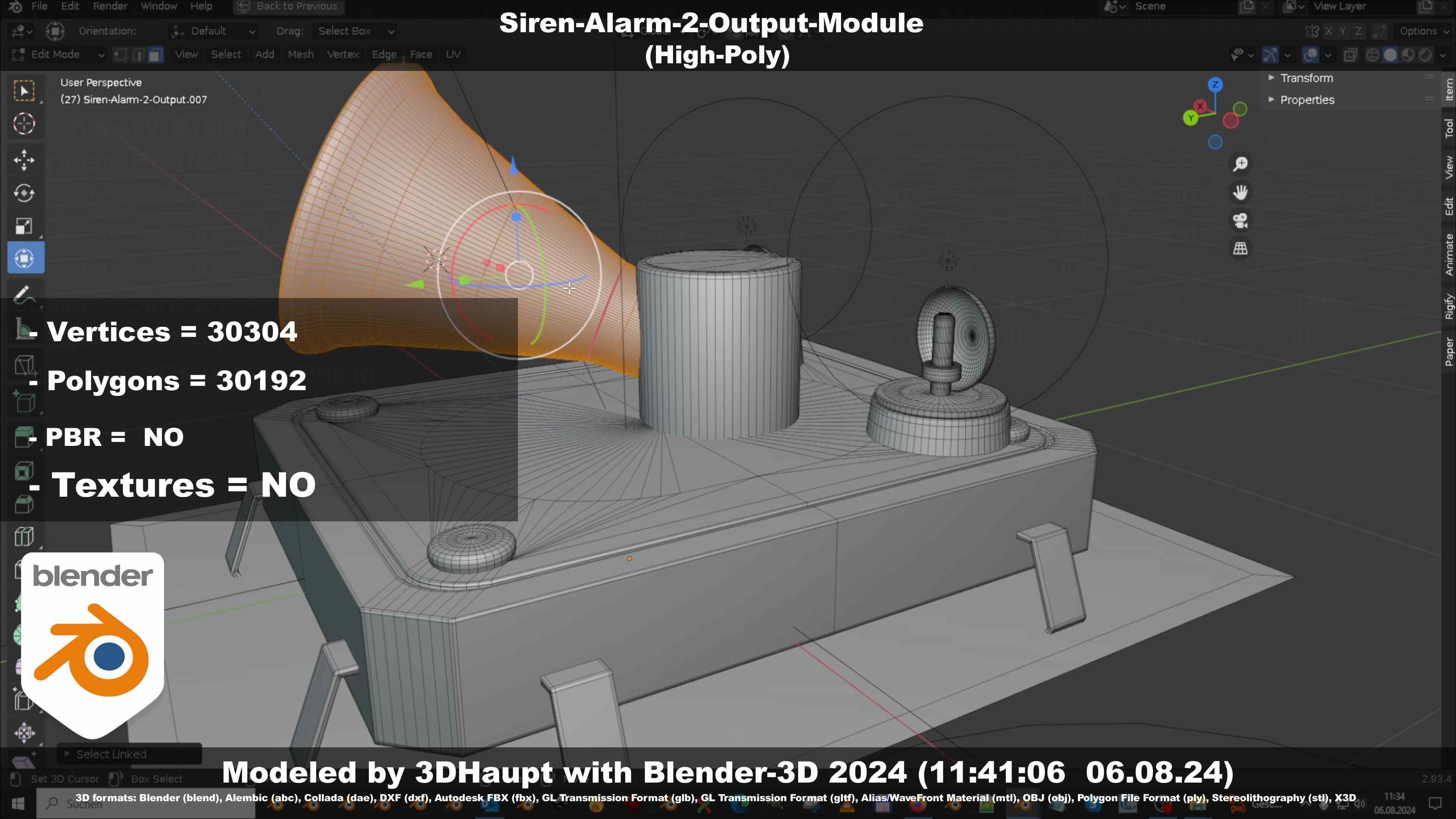This screenshot has height=819, width=1456.
Task: Toggle camera view with the camera icon
Action: [1240, 220]
